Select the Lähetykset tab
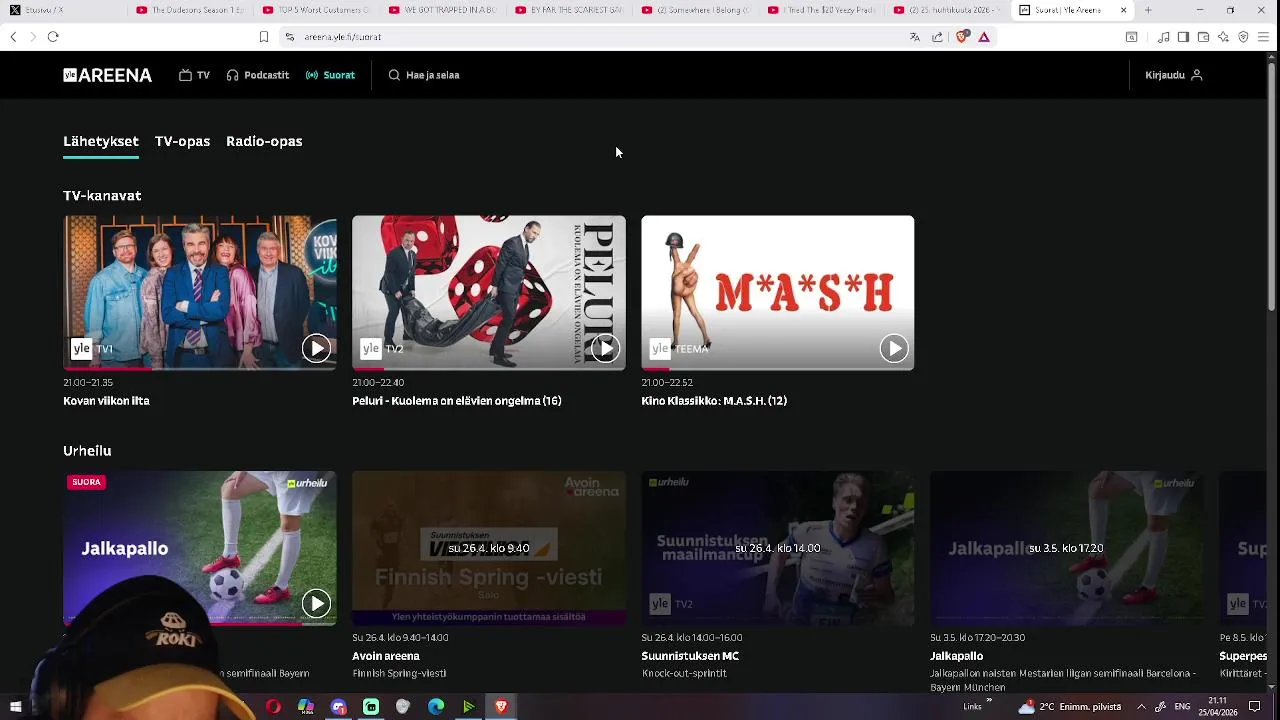1280x720 pixels. [x=101, y=141]
